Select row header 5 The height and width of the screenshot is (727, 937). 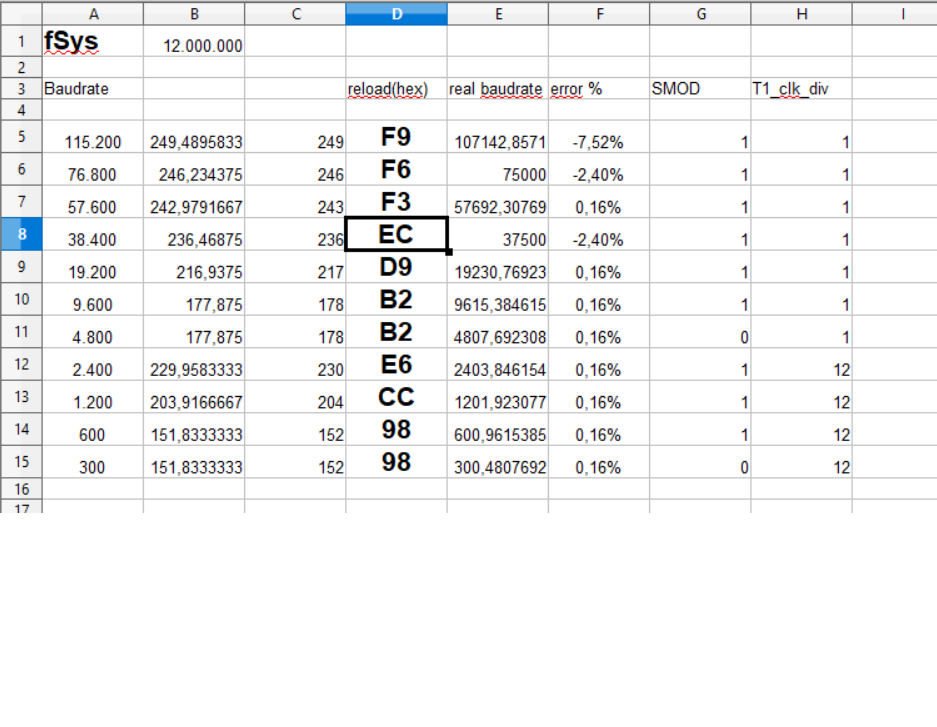(x=22, y=136)
